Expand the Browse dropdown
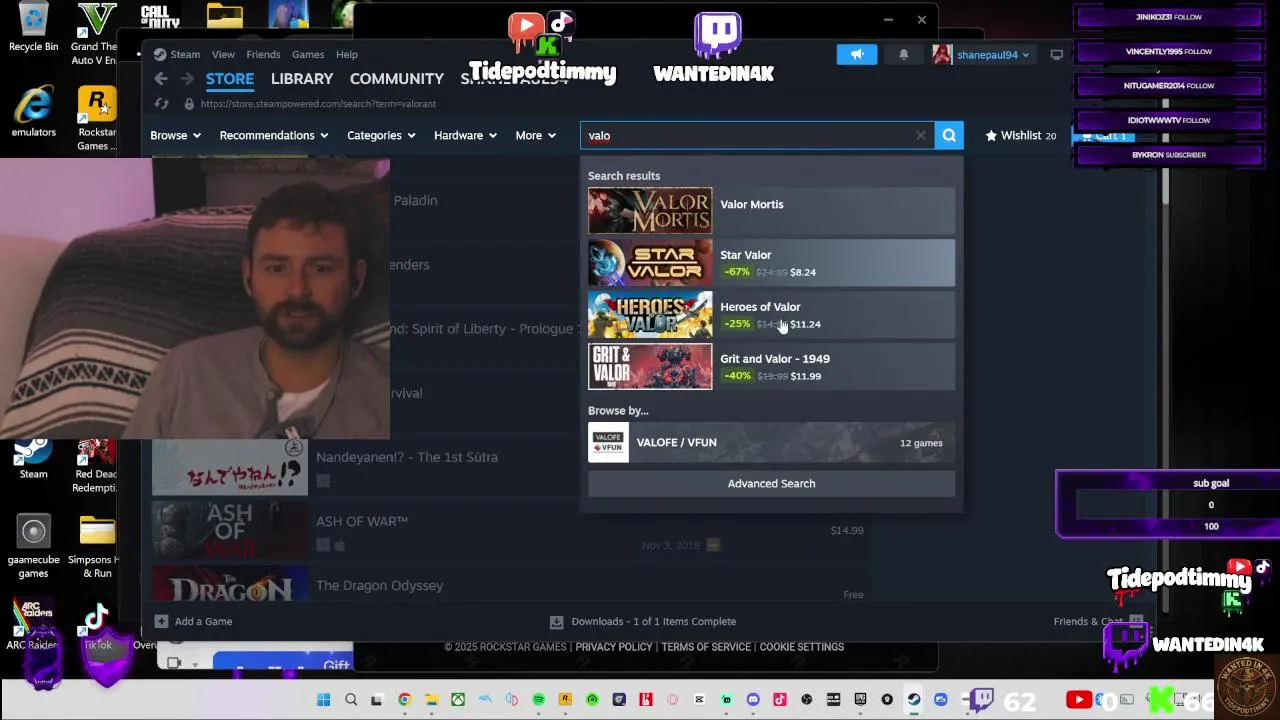The height and width of the screenshot is (720, 1280). pos(176,135)
